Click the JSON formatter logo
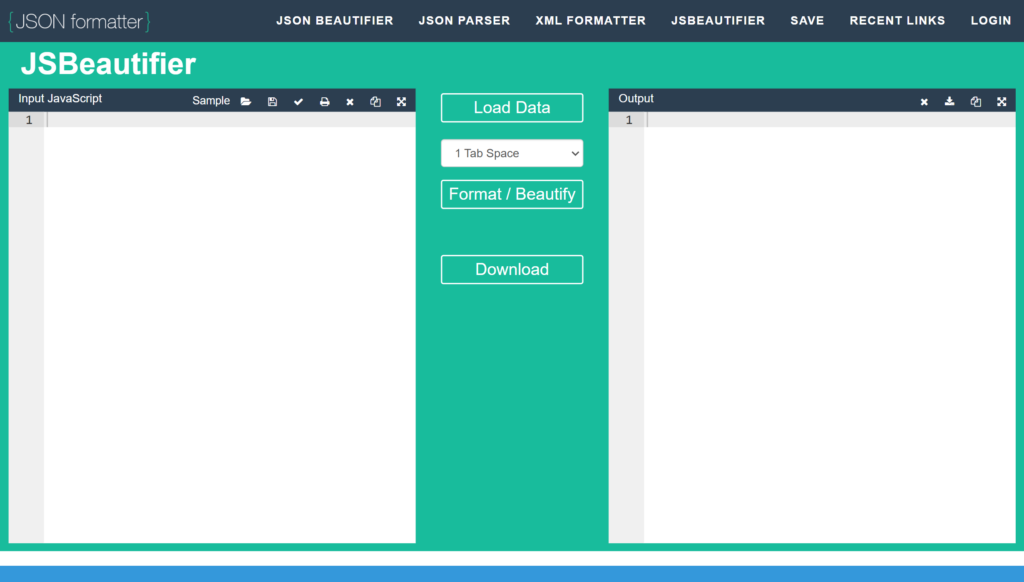The image size is (1024, 582). point(79,22)
